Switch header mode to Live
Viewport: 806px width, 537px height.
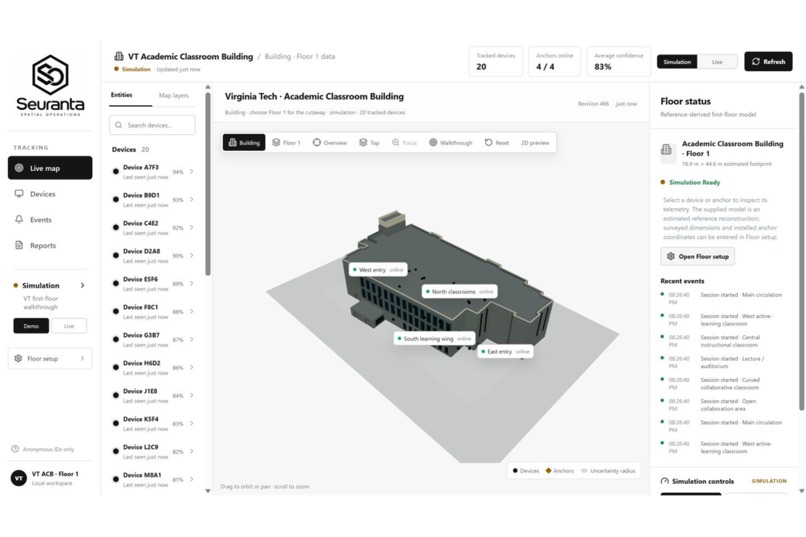click(x=717, y=62)
